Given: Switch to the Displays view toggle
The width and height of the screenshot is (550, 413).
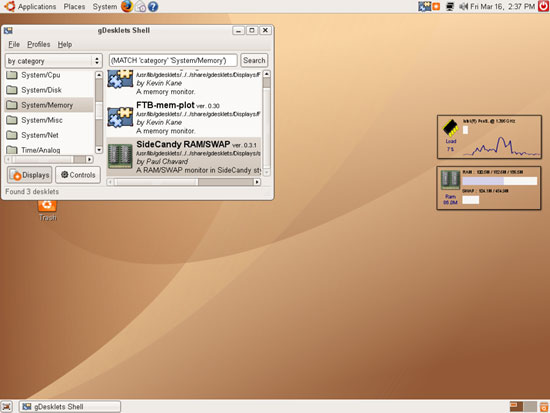Looking at the screenshot, I should (x=30, y=175).
